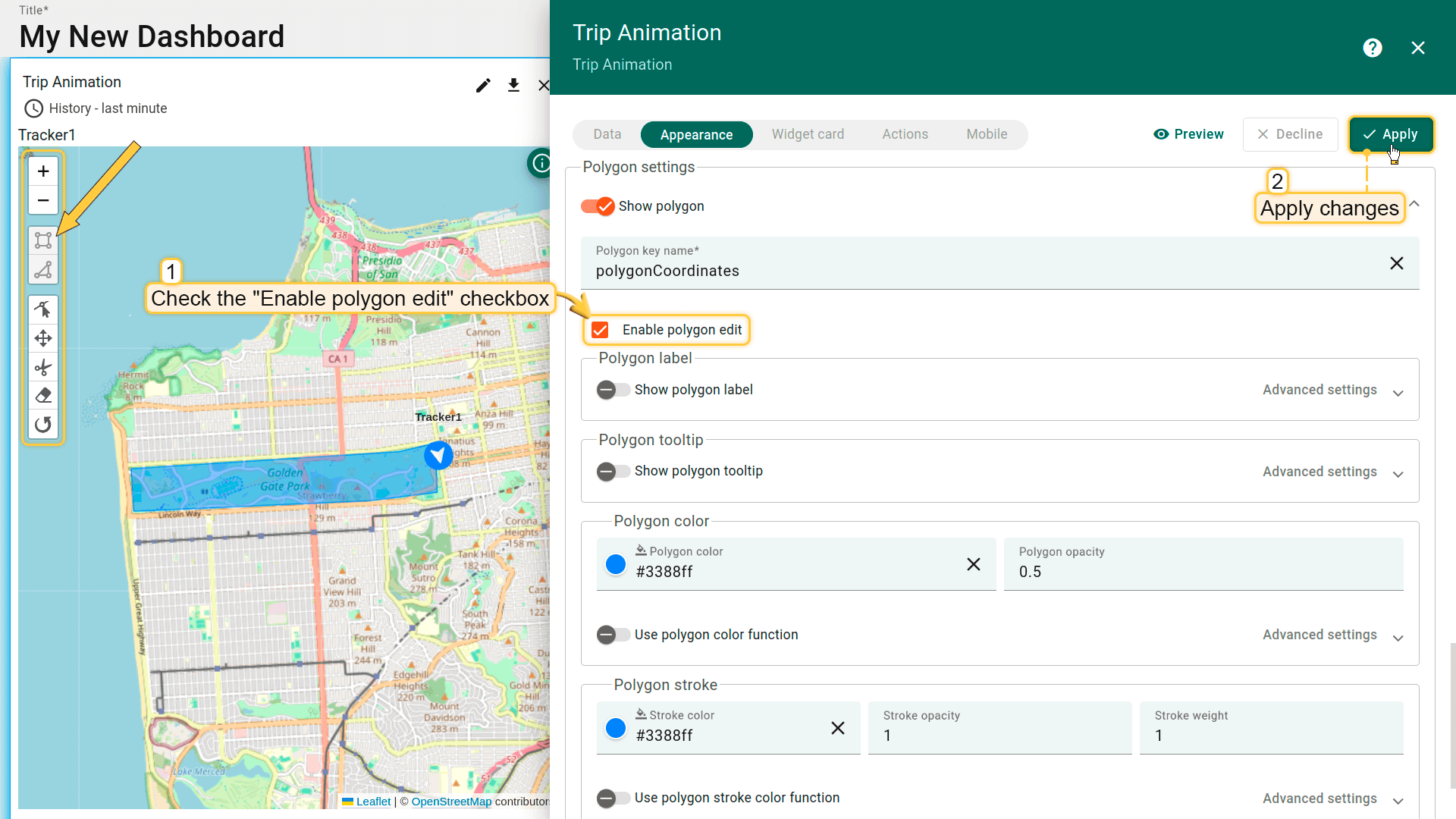
Task: Open the map info icon
Action: pos(541,163)
